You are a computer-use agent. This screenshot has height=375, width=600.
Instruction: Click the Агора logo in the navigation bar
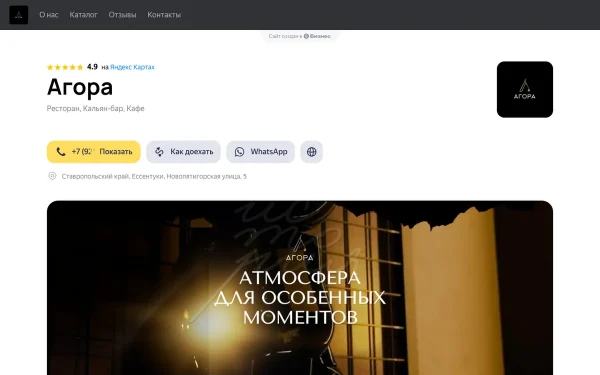[19, 15]
